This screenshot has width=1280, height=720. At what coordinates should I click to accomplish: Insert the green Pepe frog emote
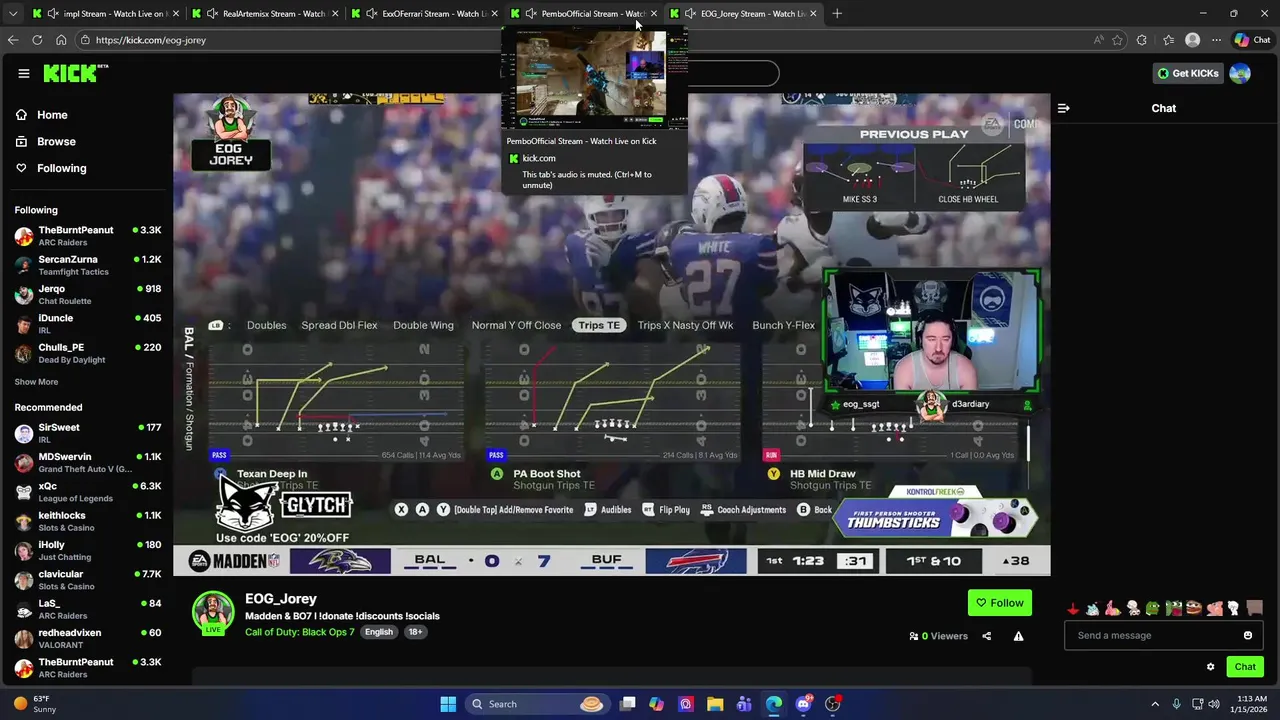(x=1153, y=608)
